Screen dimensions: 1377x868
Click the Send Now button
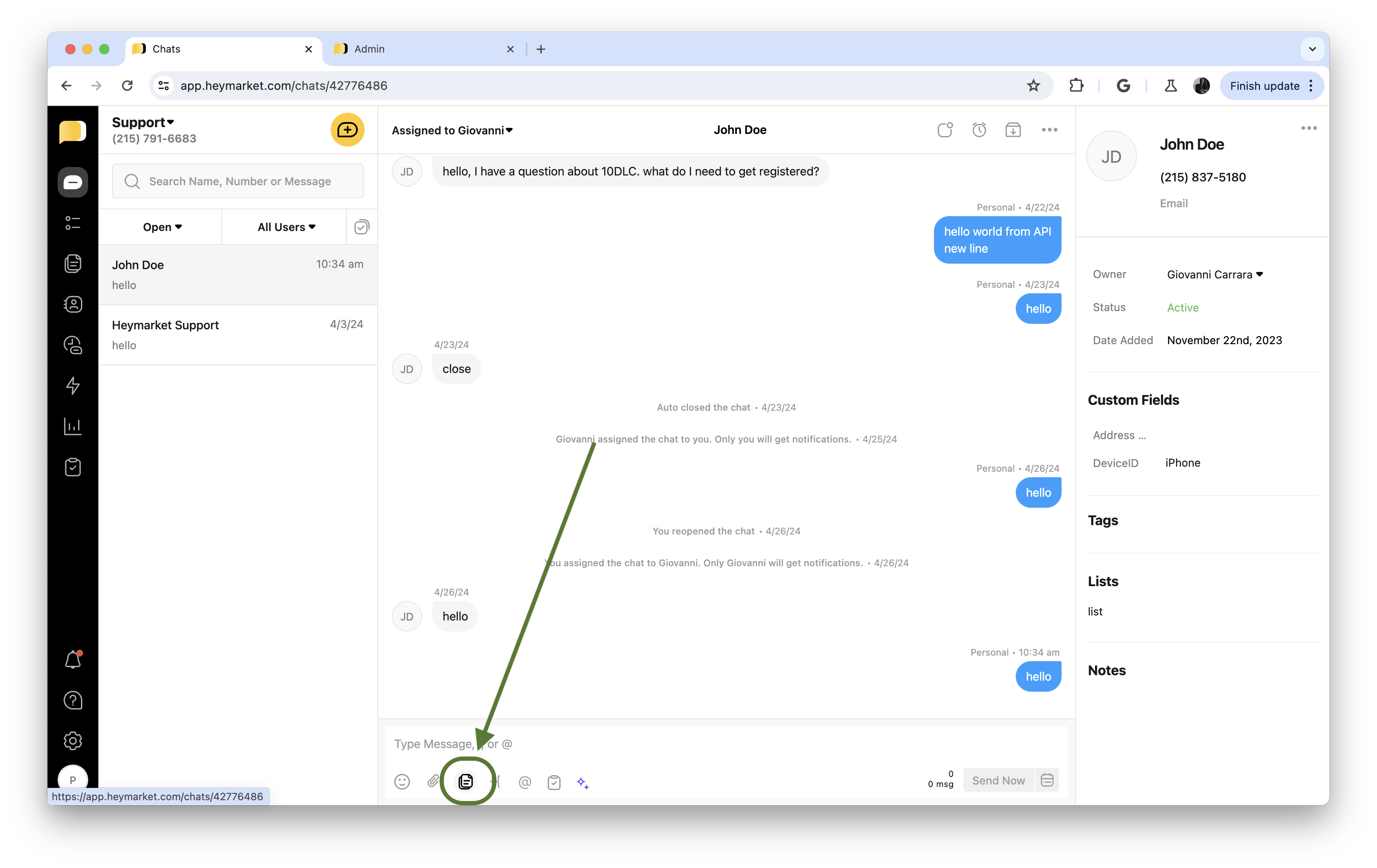998,781
